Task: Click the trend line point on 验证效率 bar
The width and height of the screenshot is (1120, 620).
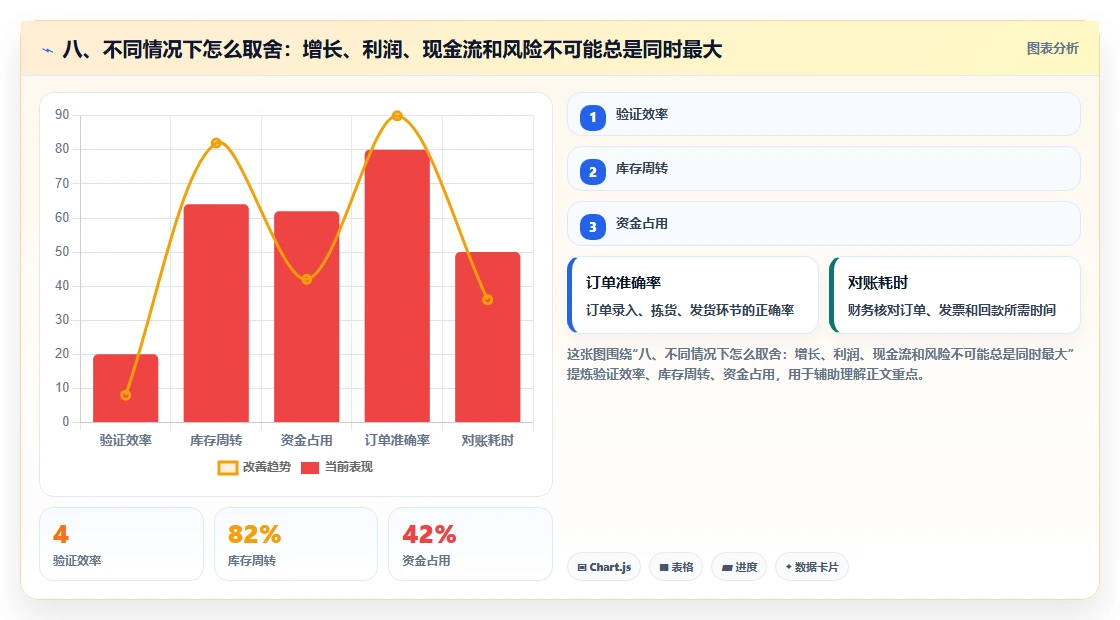Action: pos(126,395)
